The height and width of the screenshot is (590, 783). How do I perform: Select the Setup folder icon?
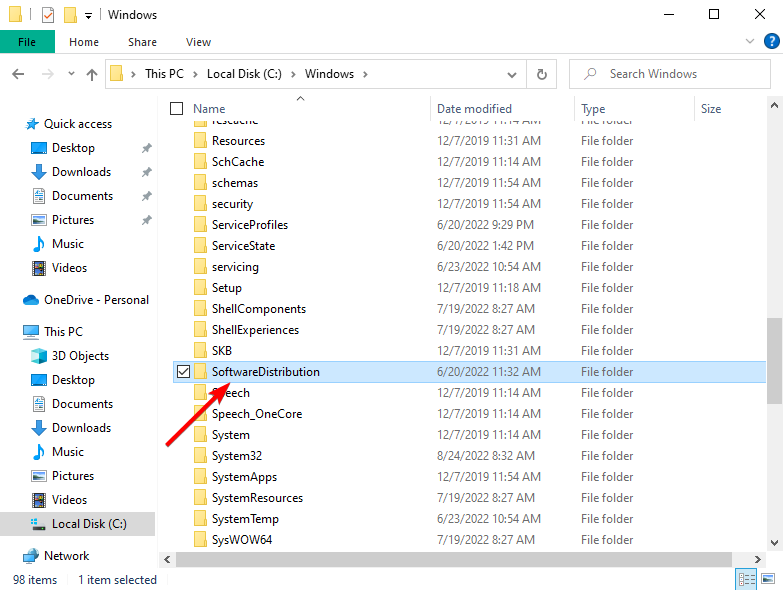click(200, 288)
